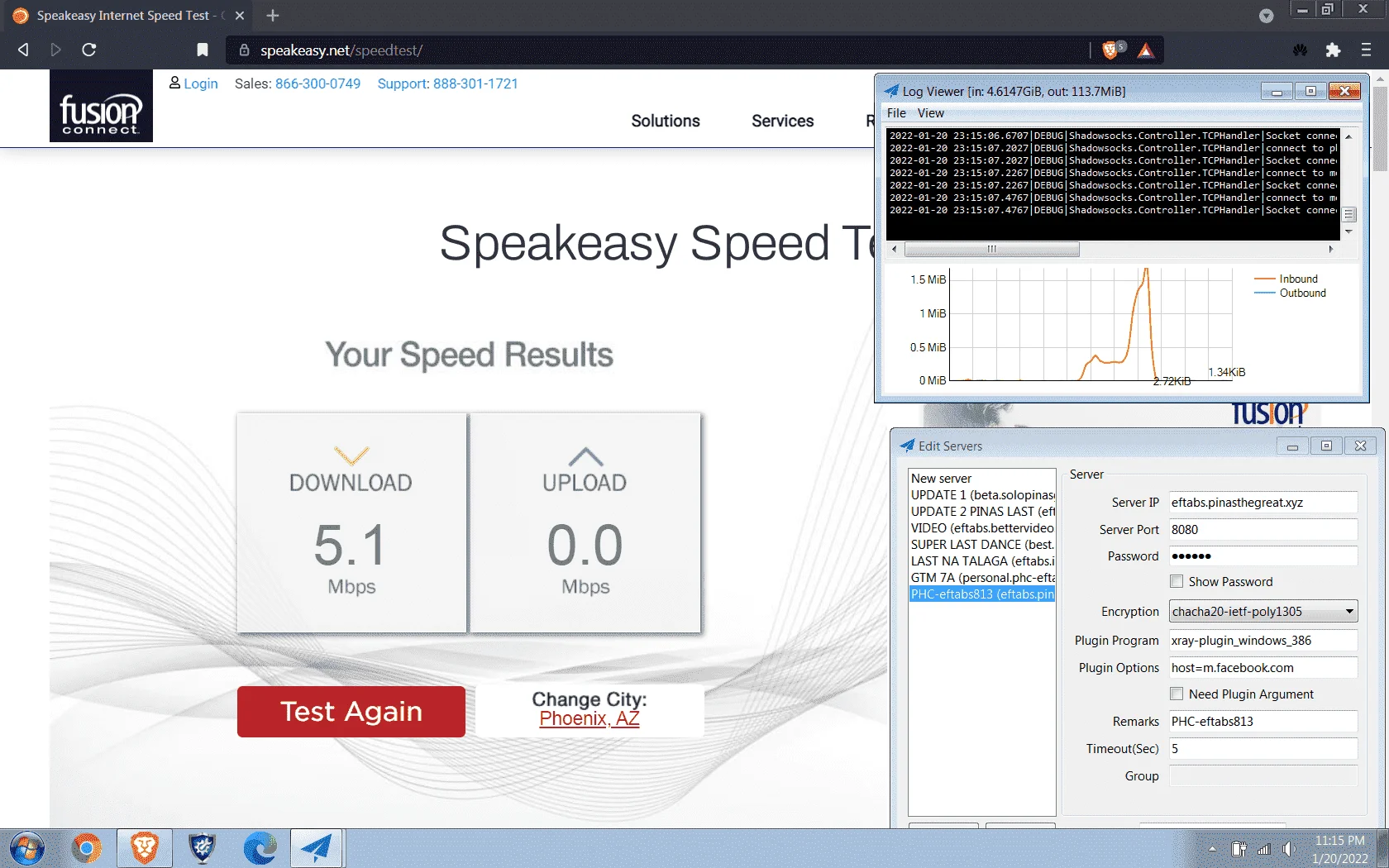Select PHC-eftabs813 server entry
Image resolution: width=1389 pixels, height=868 pixels.
pos(982,594)
